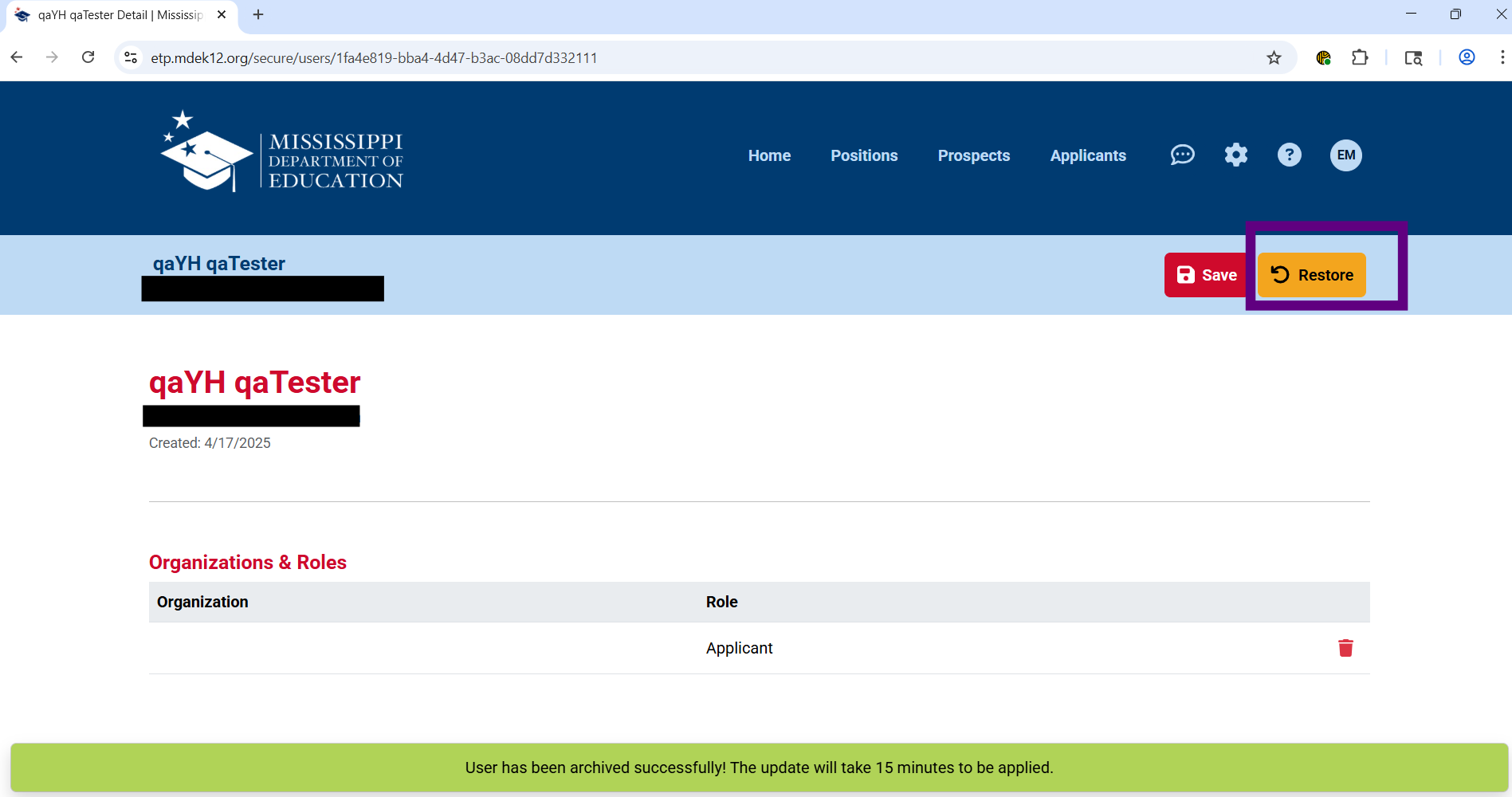
Task: Open the Chrome profile icon
Action: coord(1467,57)
